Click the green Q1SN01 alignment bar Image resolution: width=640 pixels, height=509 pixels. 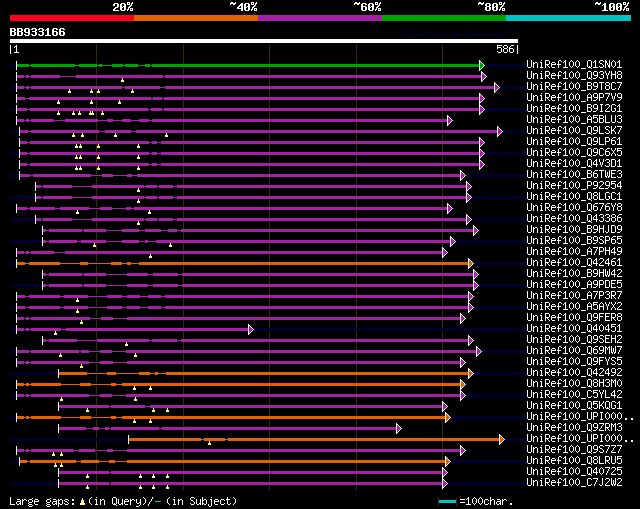pyautogui.click(x=248, y=65)
